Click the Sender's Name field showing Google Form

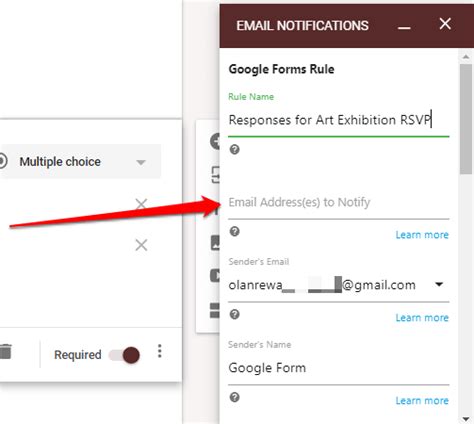pyautogui.click(x=339, y=368)
